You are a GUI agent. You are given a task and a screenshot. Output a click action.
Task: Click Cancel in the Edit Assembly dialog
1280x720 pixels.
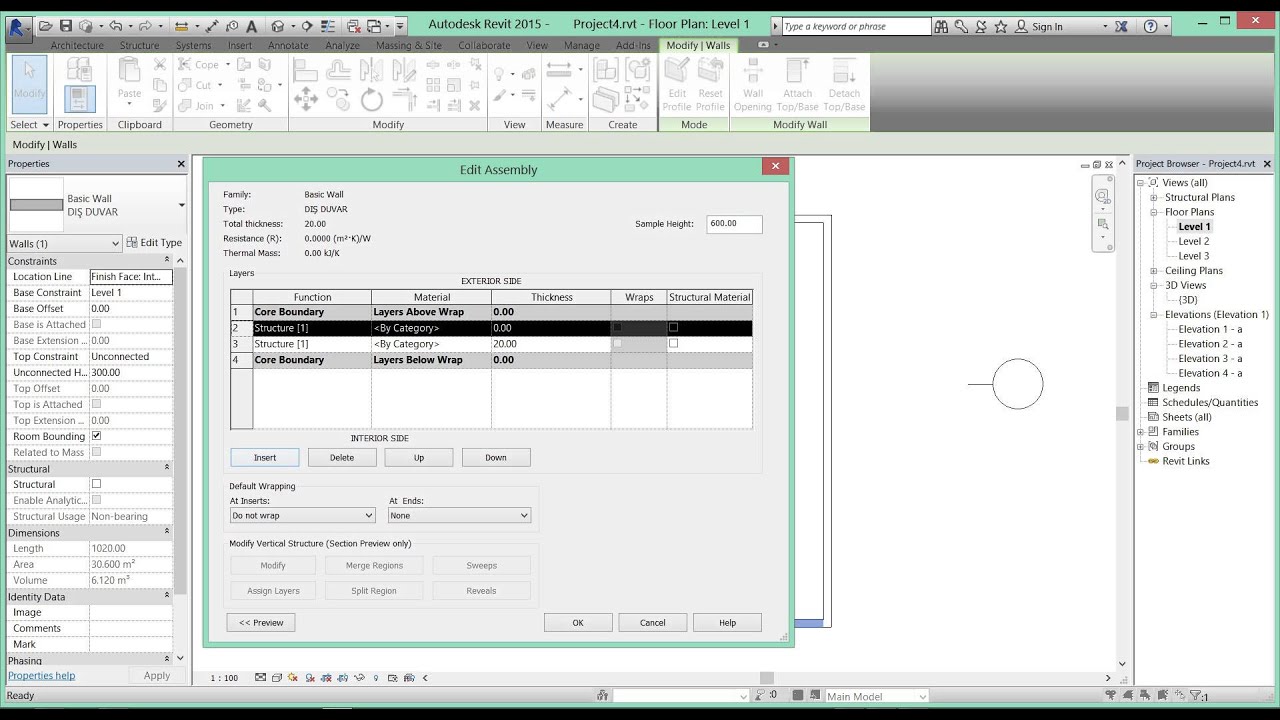click(653, 622)
